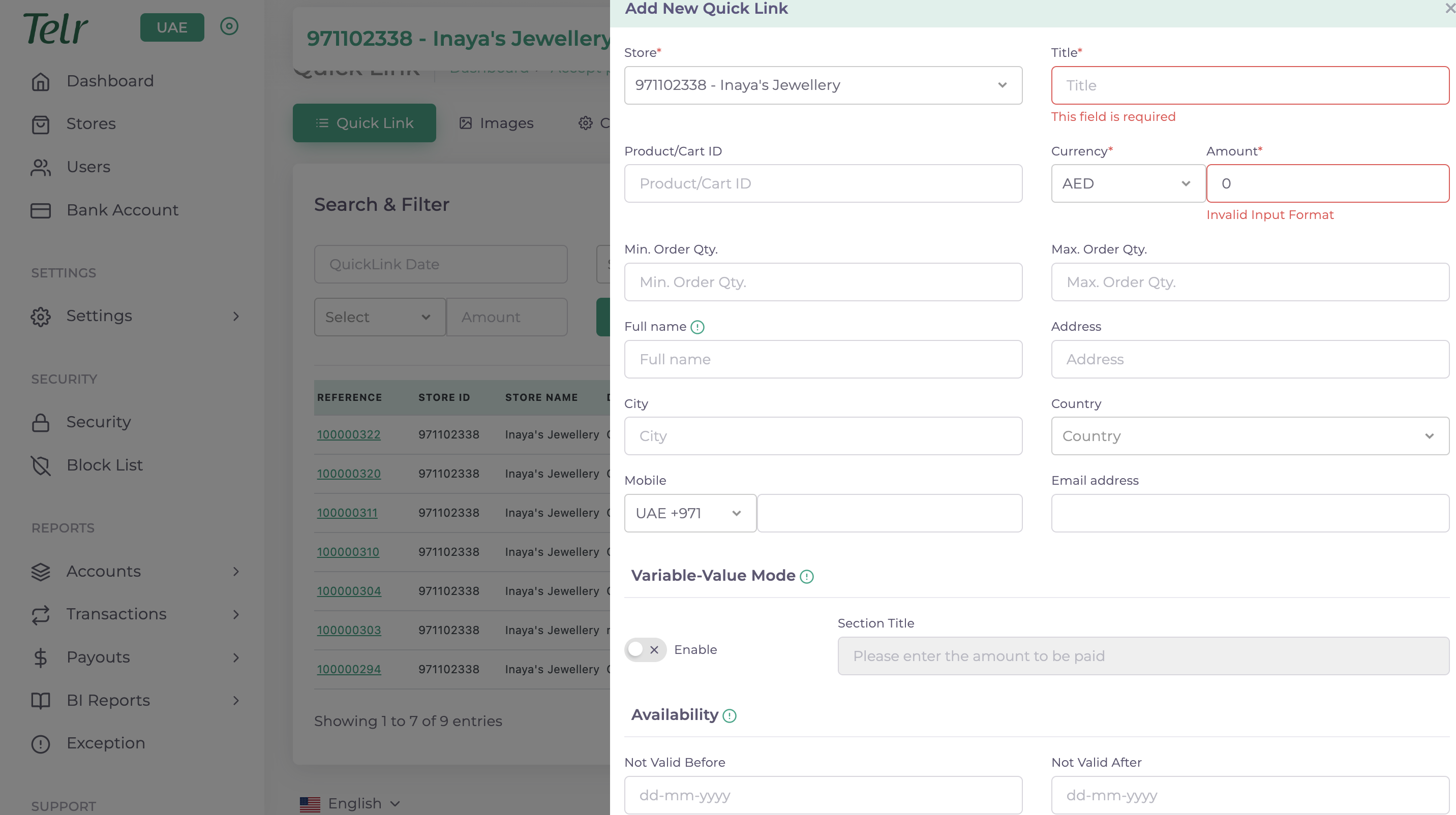
Task: Open the Select dropdown in Search & Filter
Action: [x=380, y=317]
